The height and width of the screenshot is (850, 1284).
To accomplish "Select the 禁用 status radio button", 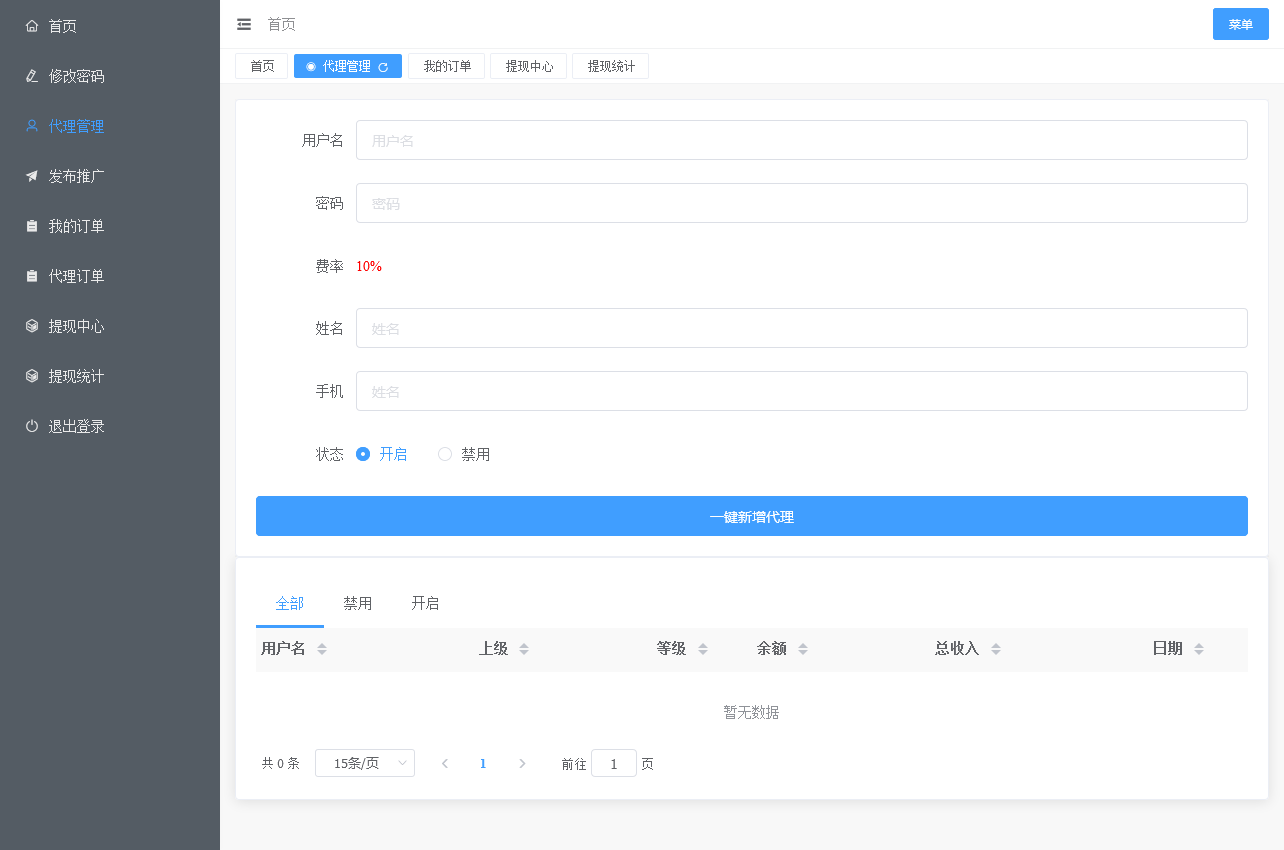I will click(x=445, y=454).
